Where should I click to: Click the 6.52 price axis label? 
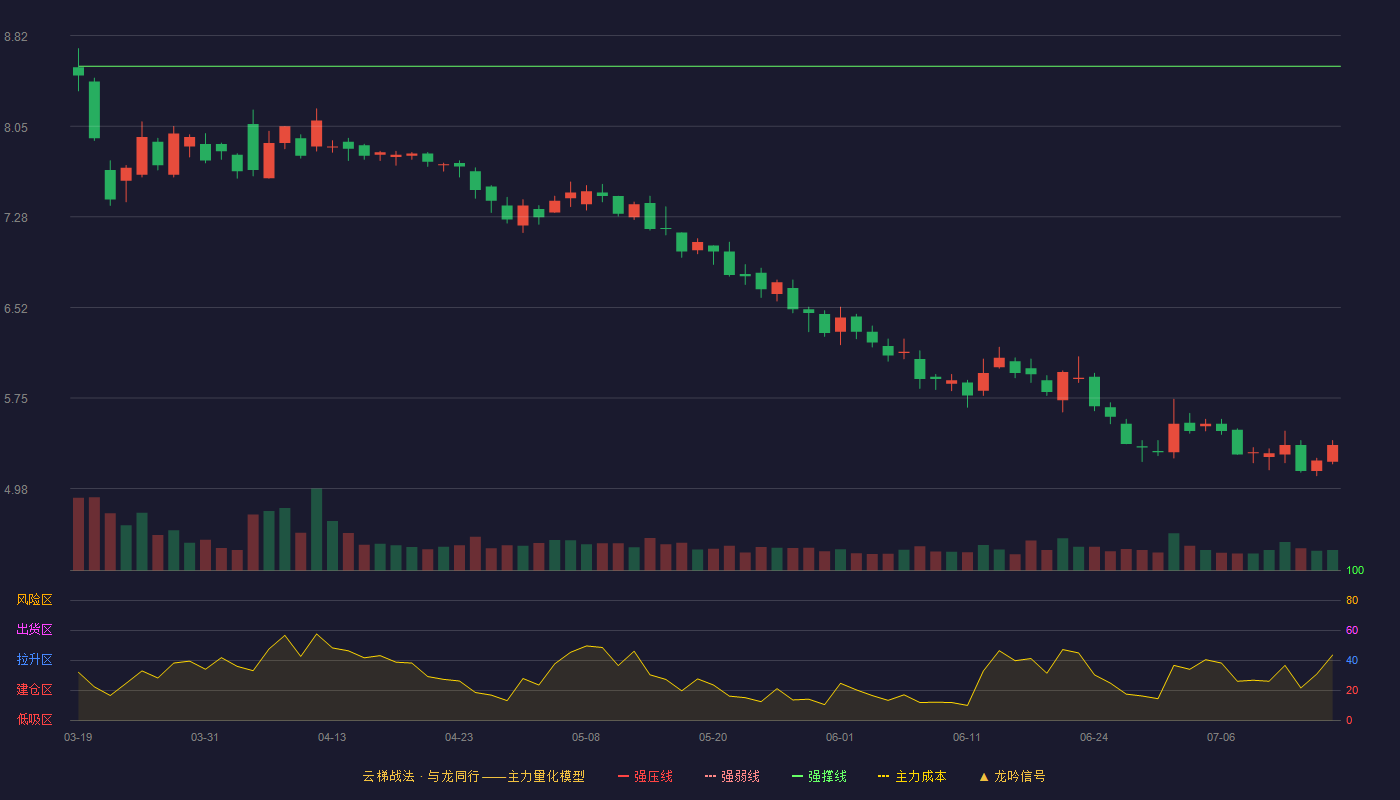(16, 309)
